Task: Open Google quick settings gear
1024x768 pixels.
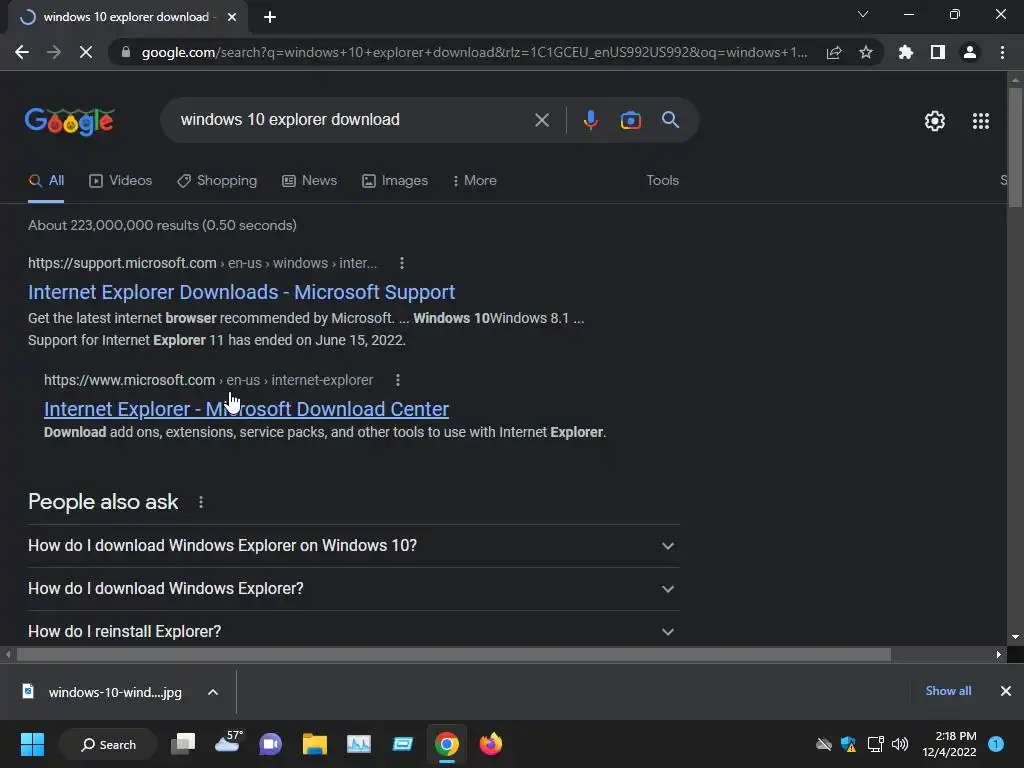Action: (935, 121)
